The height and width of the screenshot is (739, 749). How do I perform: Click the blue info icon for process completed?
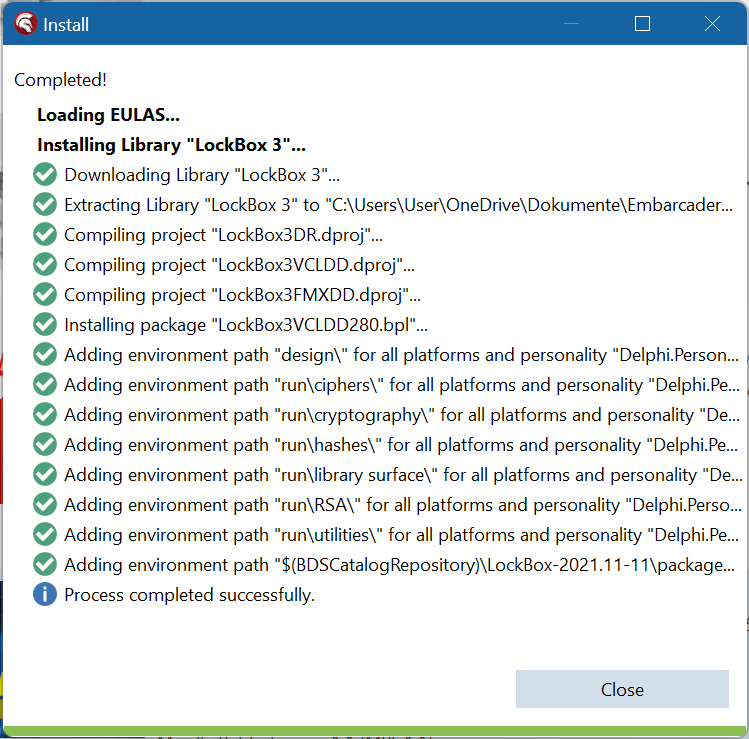point(45,594)
